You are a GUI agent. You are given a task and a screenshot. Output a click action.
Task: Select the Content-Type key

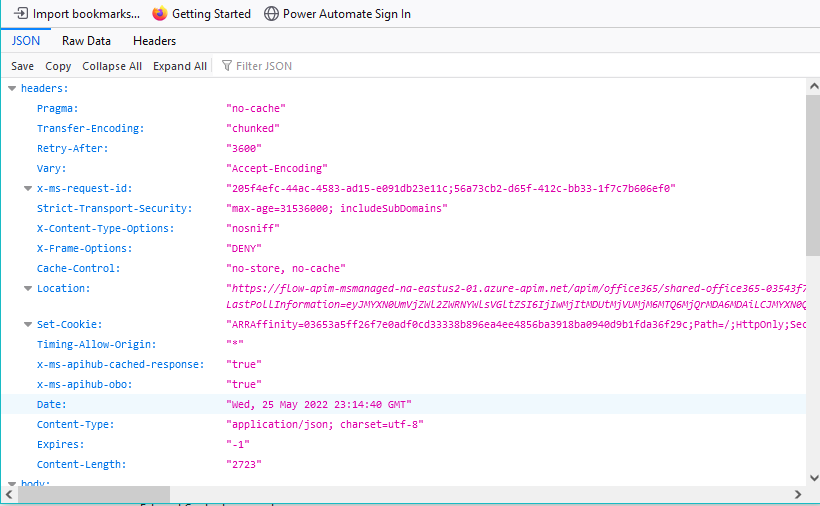click(76, 424)
